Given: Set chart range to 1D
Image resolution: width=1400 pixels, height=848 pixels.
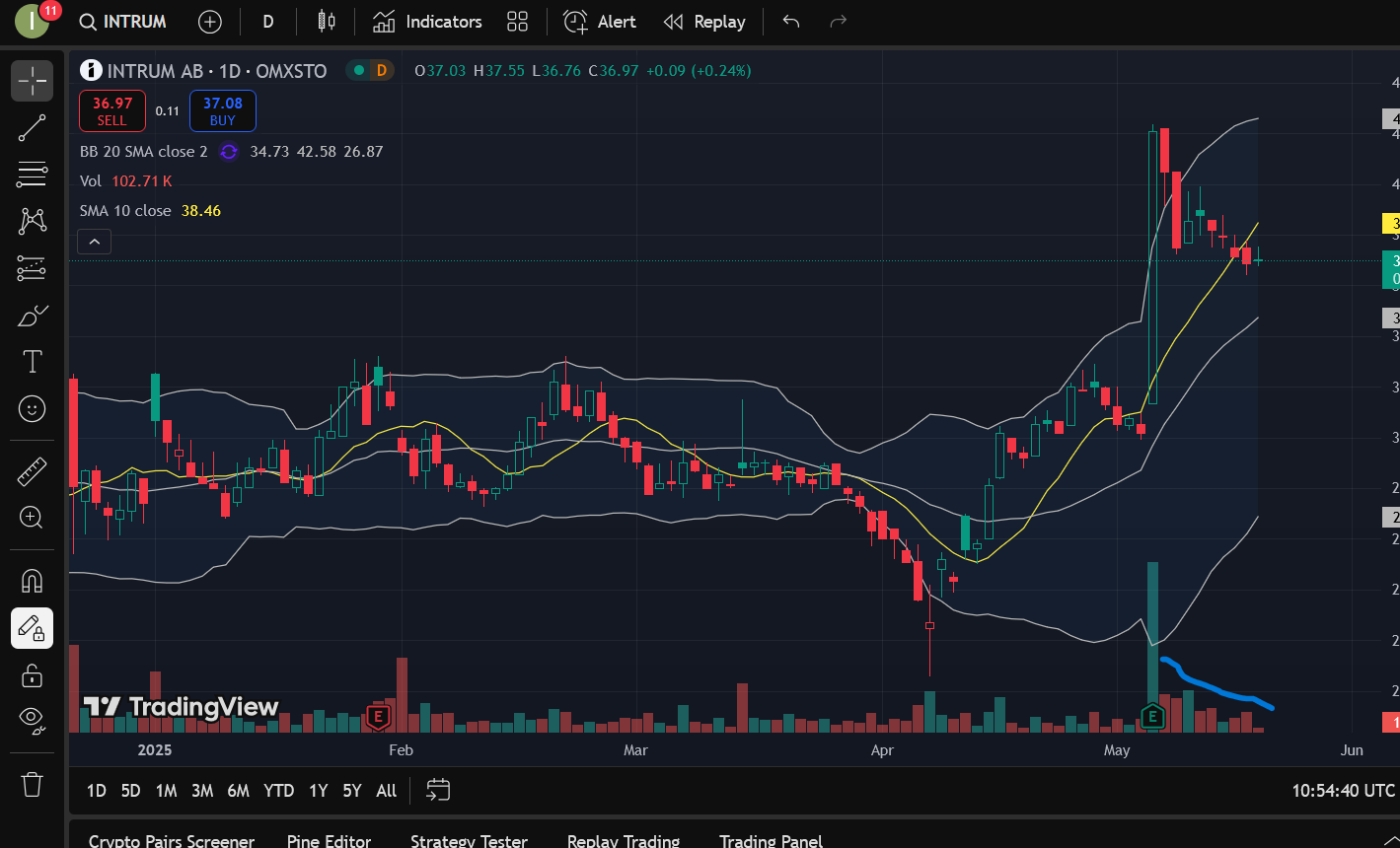Looking at the screenshot, I should (96, 791).
